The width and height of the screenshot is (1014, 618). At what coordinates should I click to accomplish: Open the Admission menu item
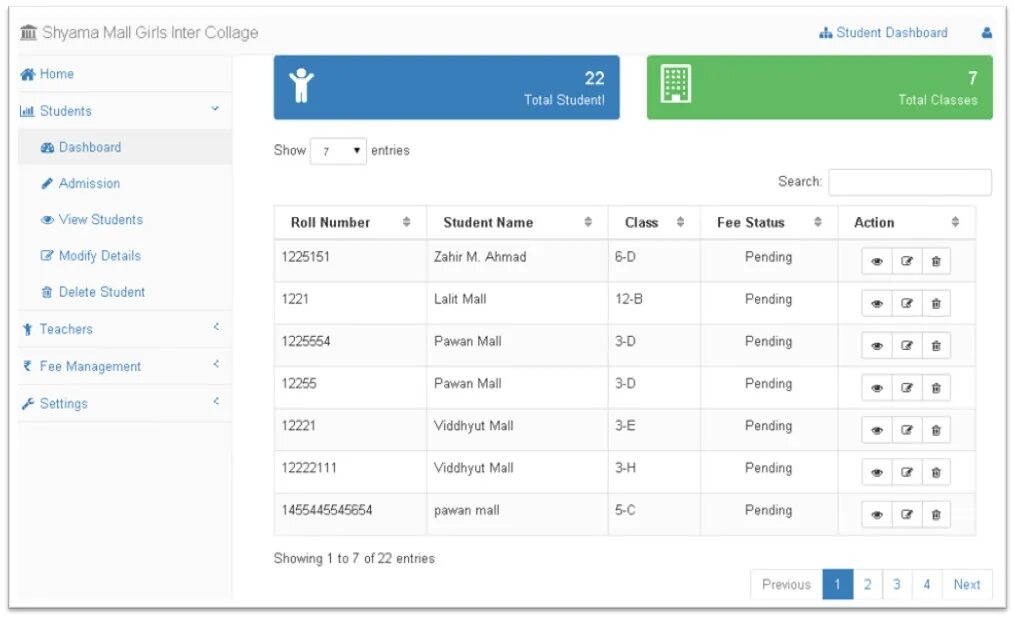click(89, 184)
